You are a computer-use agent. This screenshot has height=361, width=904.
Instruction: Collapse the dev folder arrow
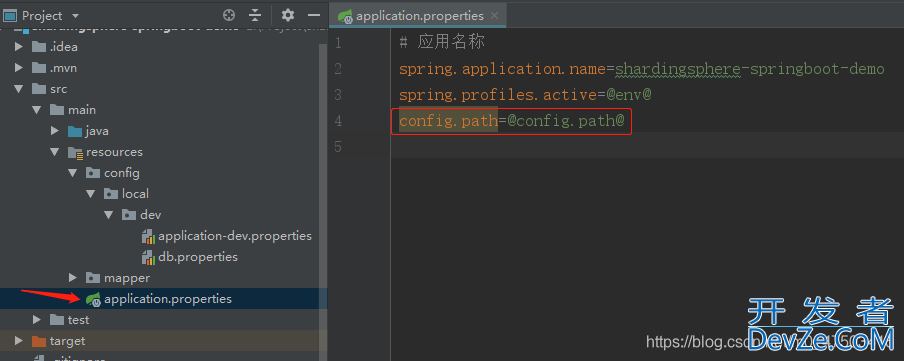pyautogui.click(x=108, y=215)
